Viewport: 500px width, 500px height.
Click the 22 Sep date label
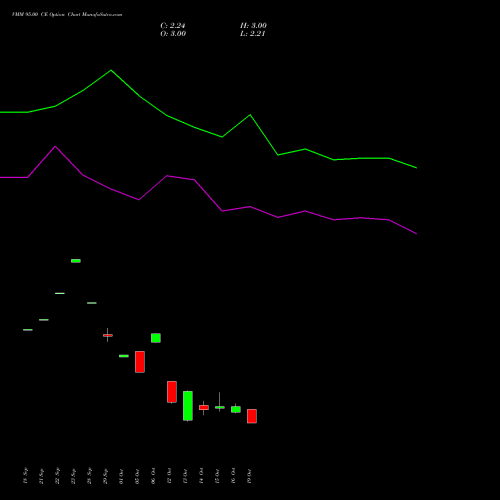tap(57, 476)
